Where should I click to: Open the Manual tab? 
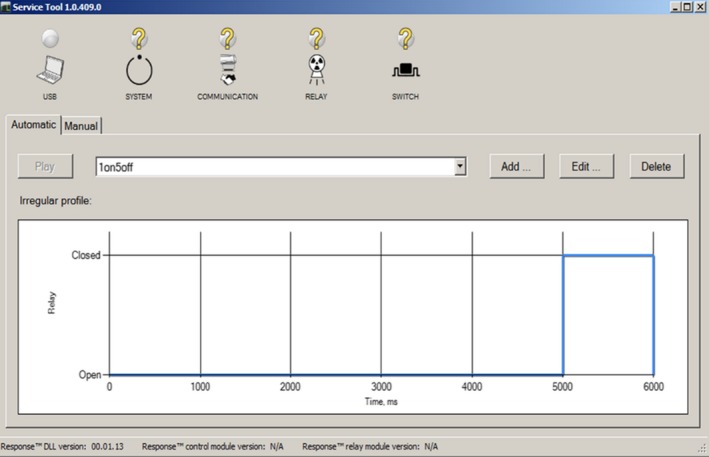[x=81, y=127]
